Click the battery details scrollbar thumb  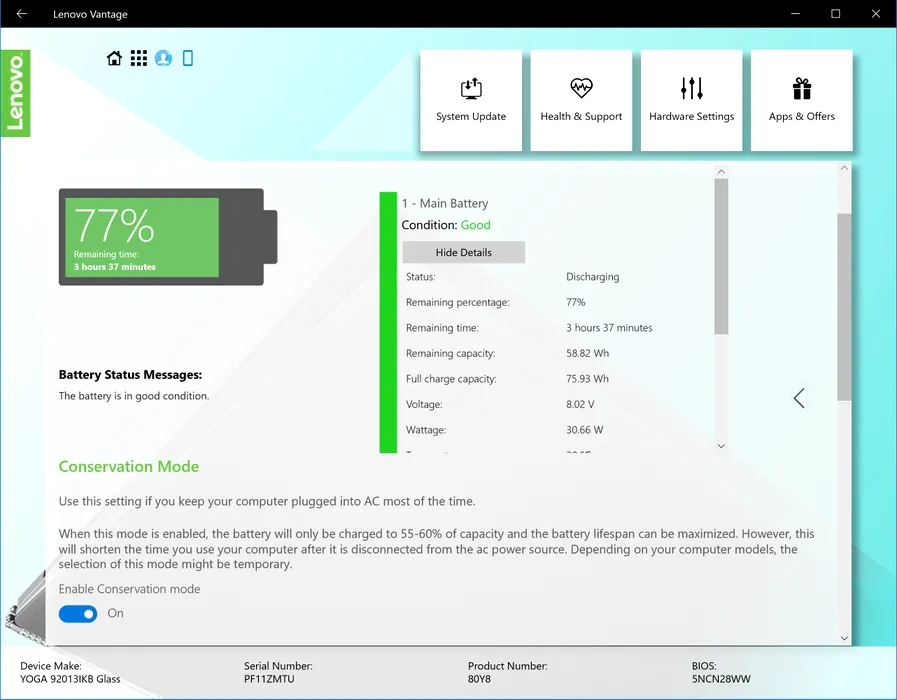[721, 256]
